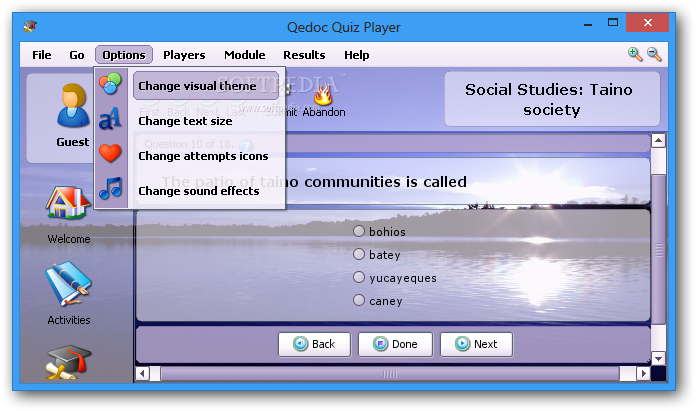696x411 pixels.
Task: Open the File menu
Action: [42, 55]
